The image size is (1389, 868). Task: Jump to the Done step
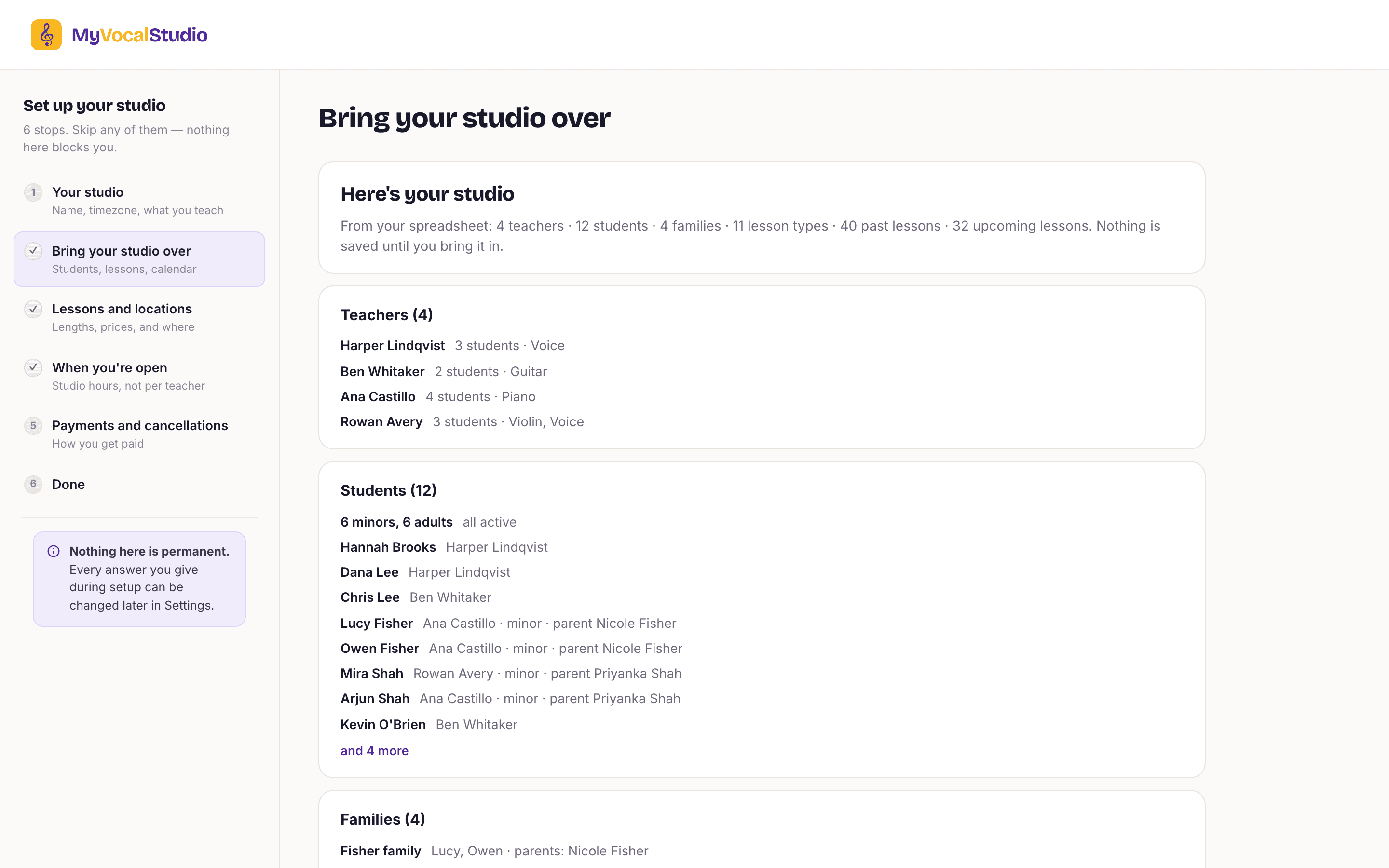pos(139,484)
